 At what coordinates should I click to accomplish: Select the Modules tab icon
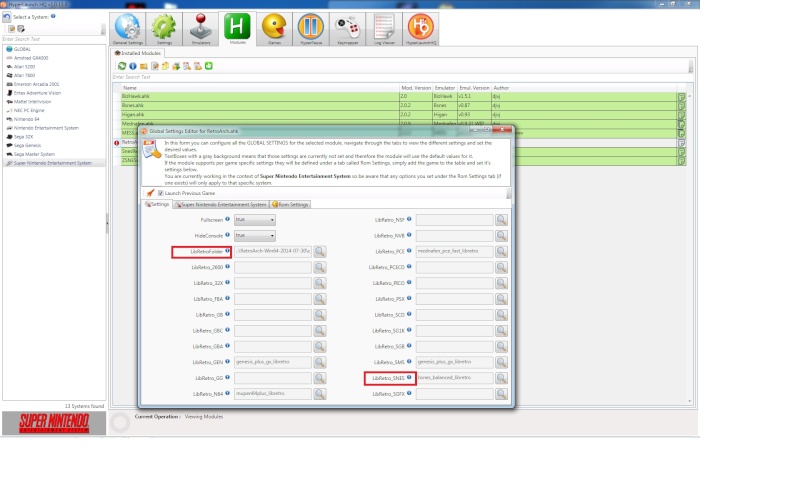pyautogui.click(x=237, y=29)
